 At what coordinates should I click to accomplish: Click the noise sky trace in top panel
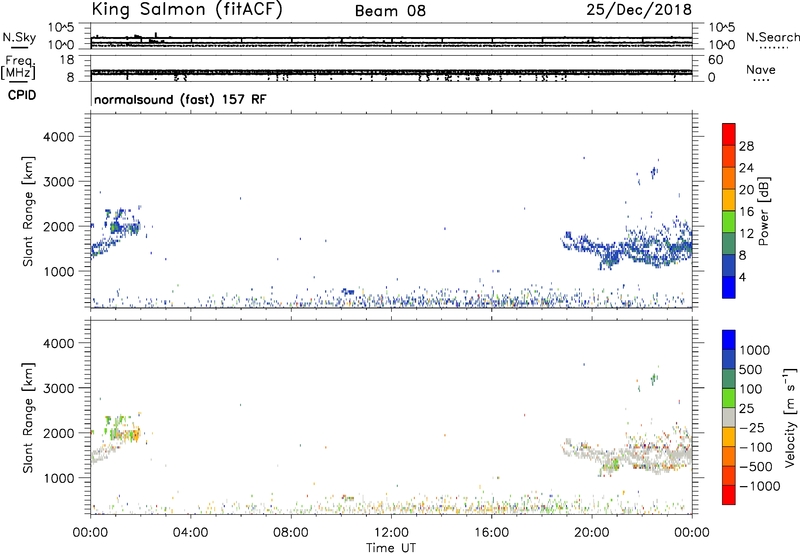(391, 38)
